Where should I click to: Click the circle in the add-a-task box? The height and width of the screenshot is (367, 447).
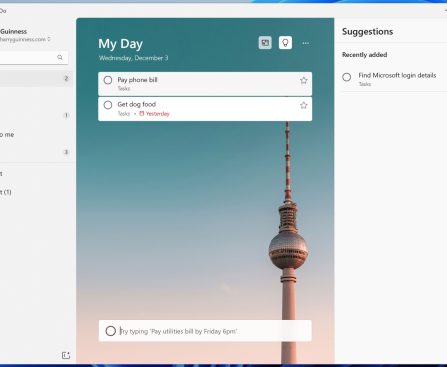pyautogui.click(x=111, y=331)
